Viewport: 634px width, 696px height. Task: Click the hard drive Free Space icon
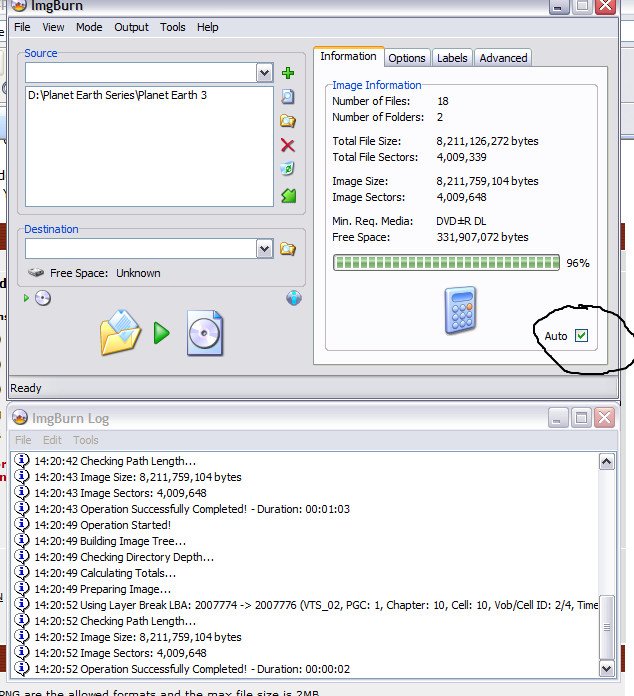pyautogui.click(x=36, y=272)
